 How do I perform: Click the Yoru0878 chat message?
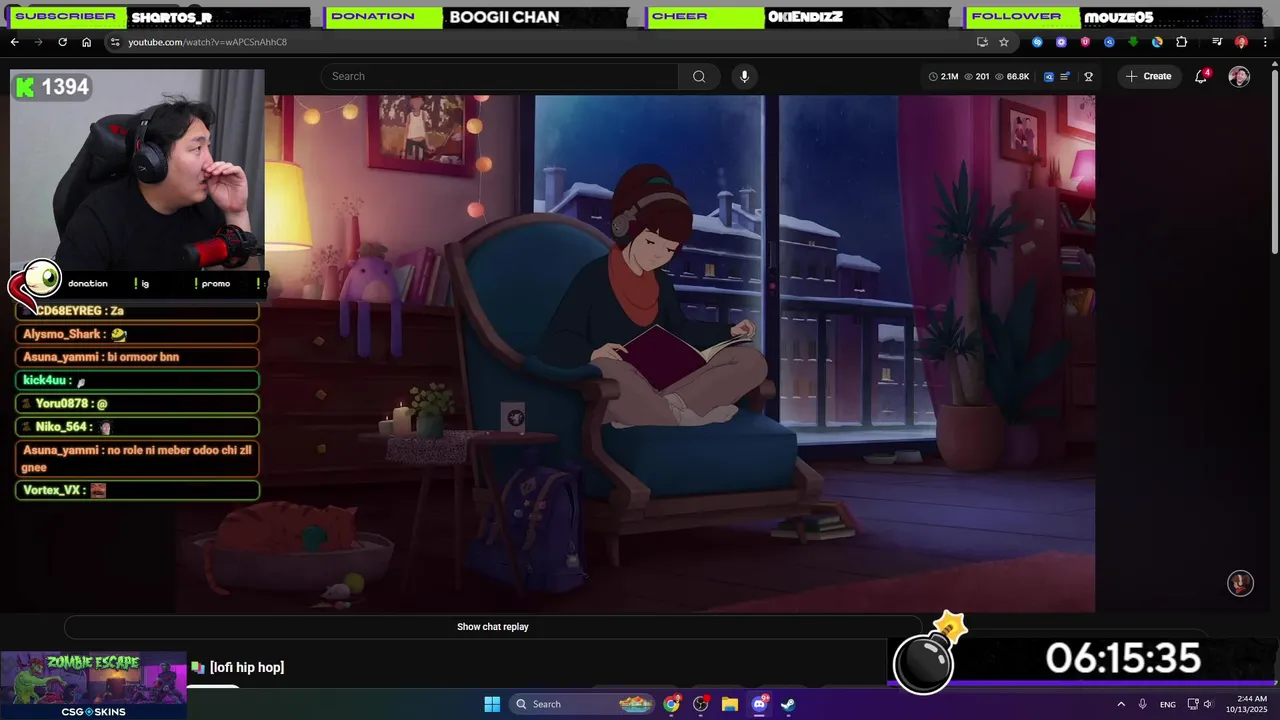point(138,403)
